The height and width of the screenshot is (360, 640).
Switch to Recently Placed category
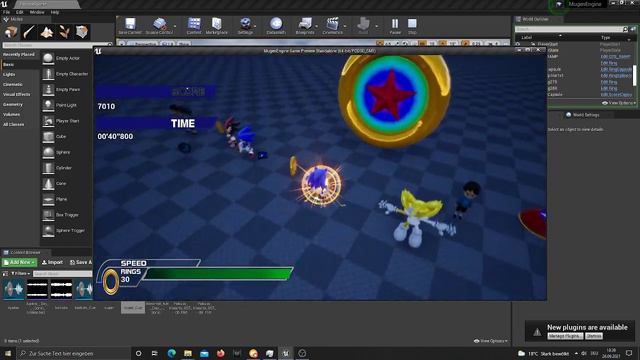[x=19, y=54]
